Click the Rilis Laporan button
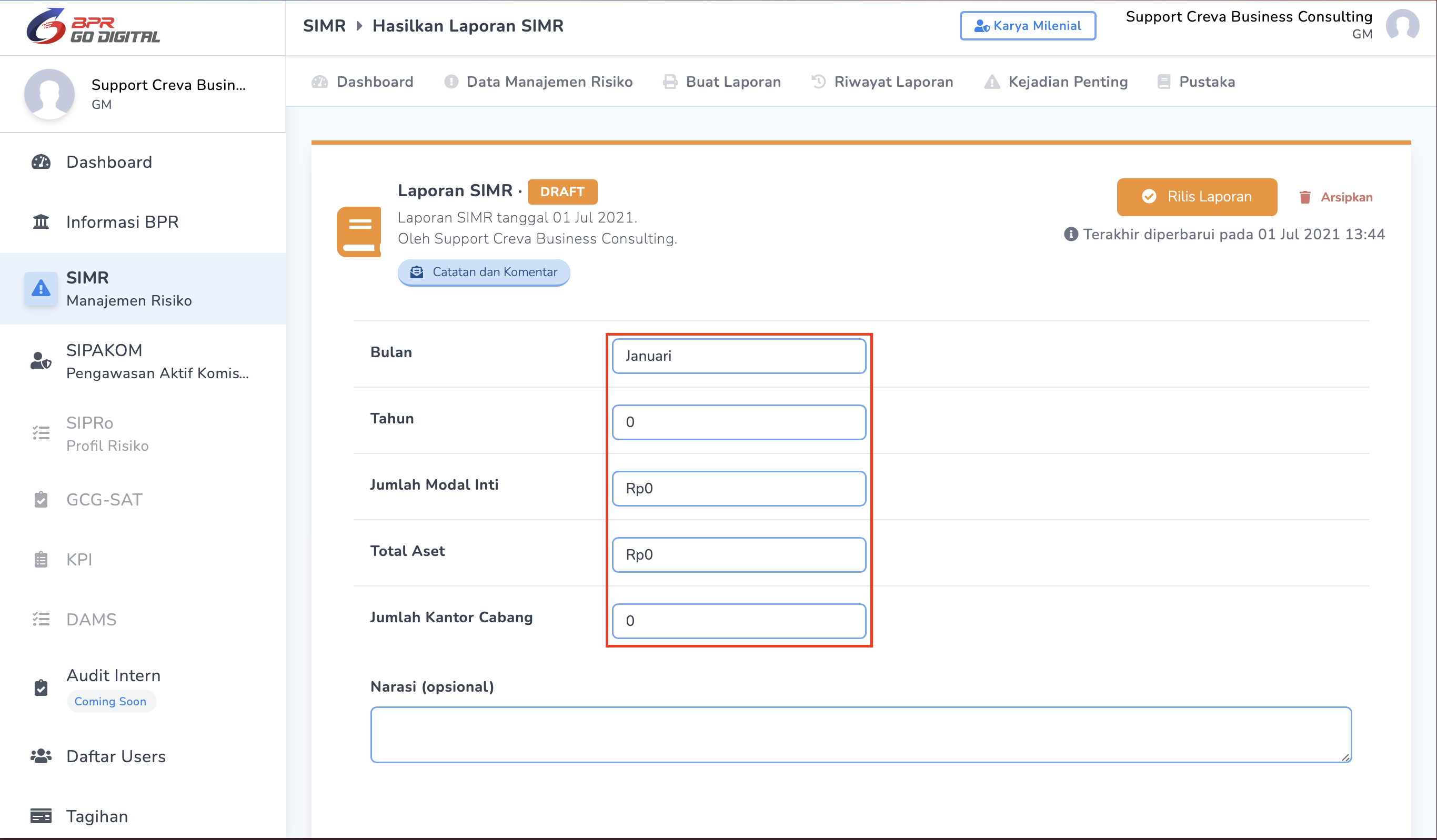1437x840 pixels. [x=1197, y=197]
